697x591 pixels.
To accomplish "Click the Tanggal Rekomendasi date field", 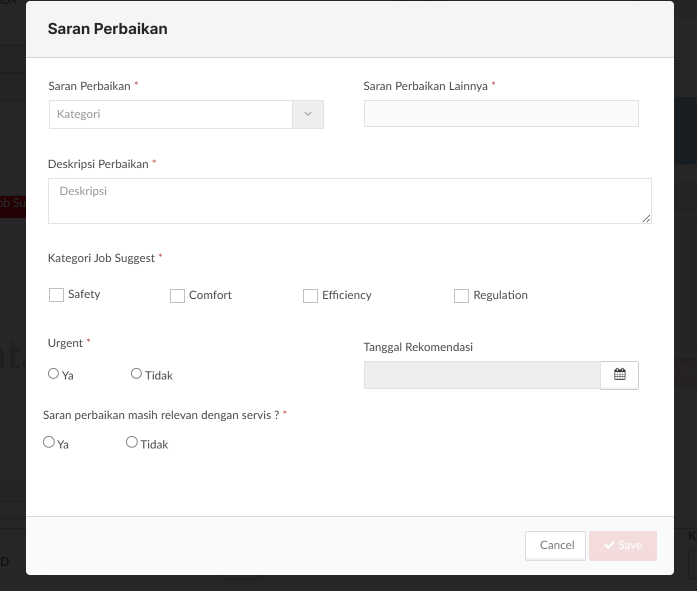I will [x=482, y=375].
